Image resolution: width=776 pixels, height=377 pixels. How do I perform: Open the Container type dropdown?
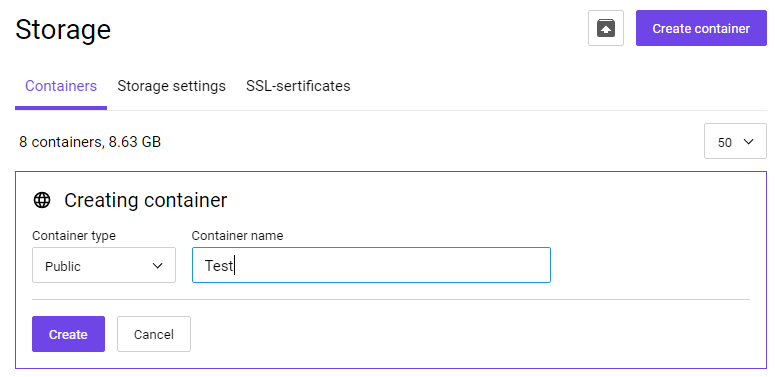coord(104,265)
